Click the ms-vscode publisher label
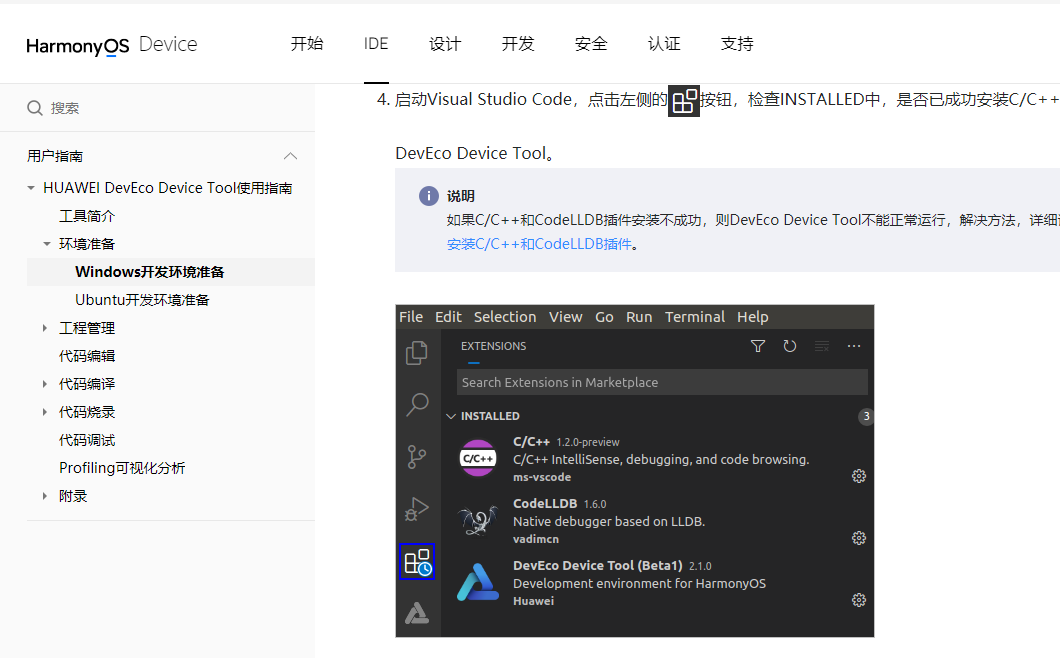Image resolution: width=1060 pixels, height=658 pixels. click(542, 477)
